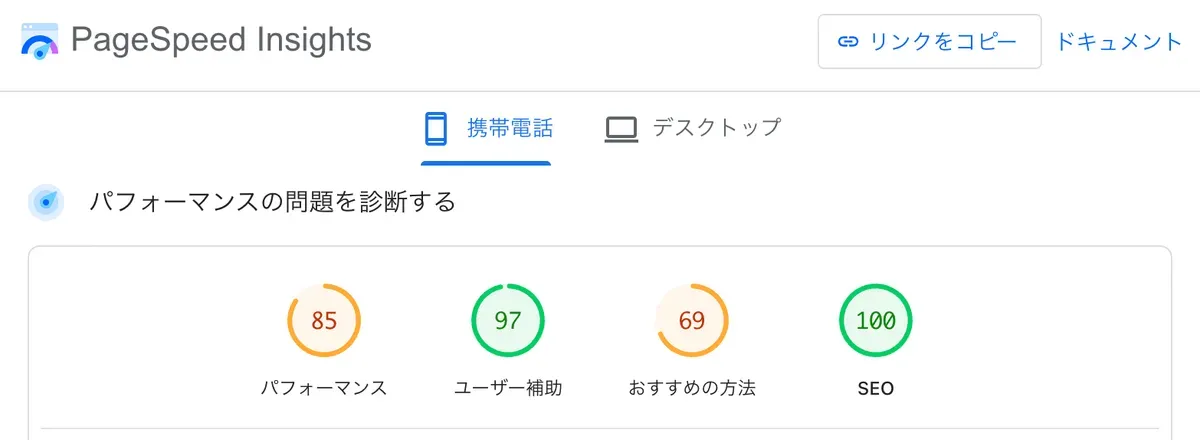Click the blue active-tab underline below 携帯電話
The height and width of the screenshot is (440, 1200).
486,162
